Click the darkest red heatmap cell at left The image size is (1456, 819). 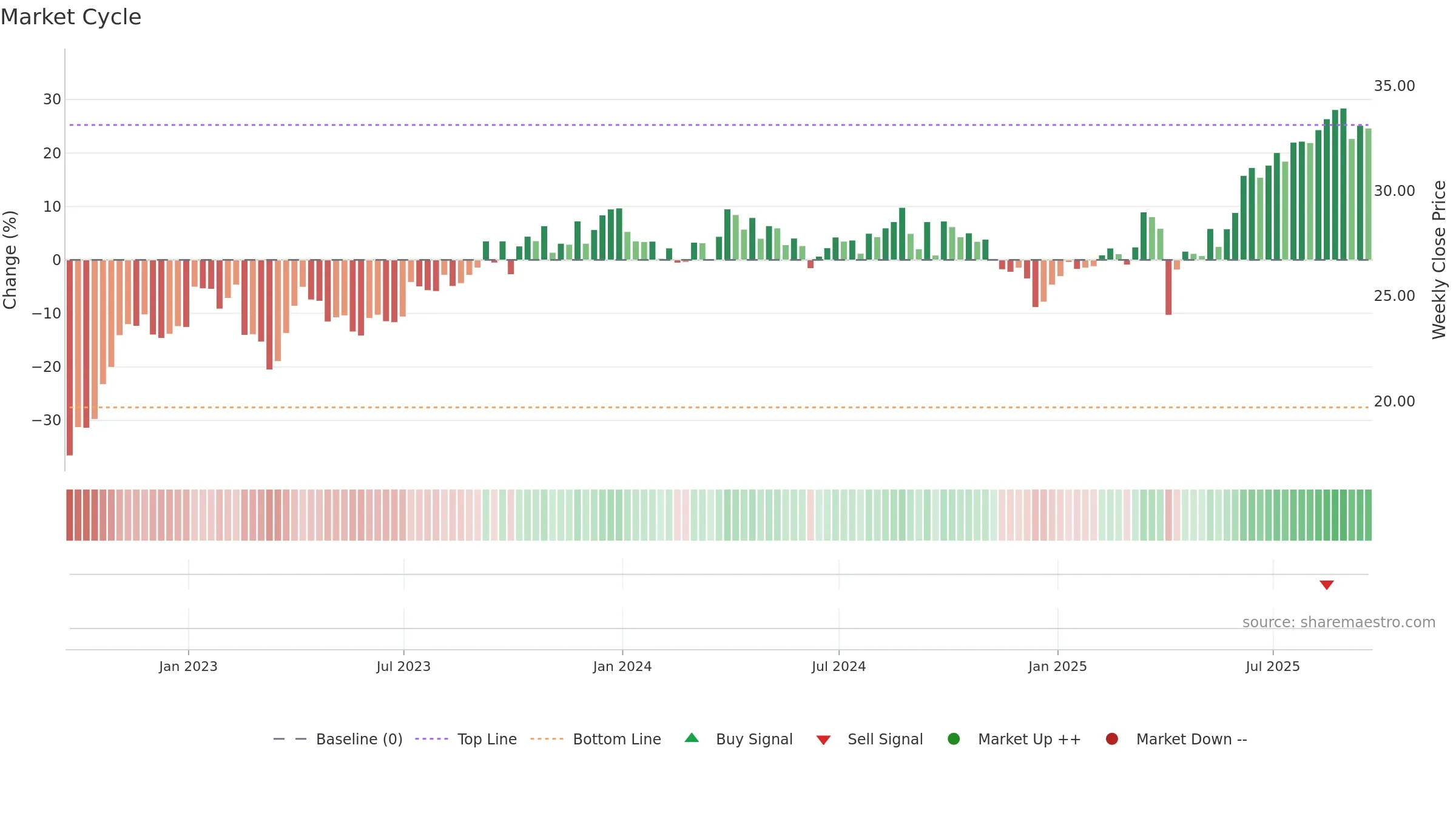pos(70,515)
